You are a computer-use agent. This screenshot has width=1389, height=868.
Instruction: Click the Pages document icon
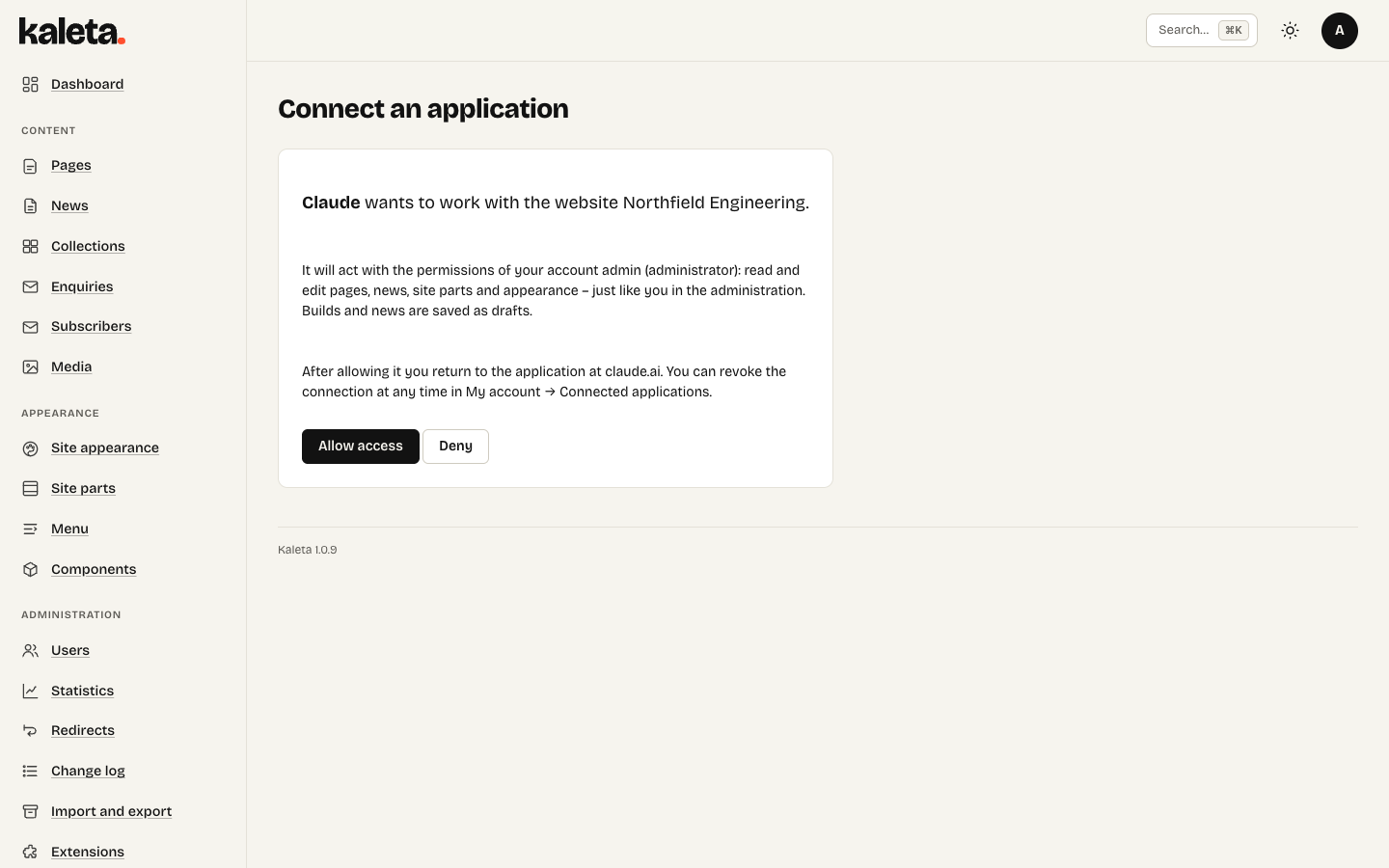(x=31, y=166)
